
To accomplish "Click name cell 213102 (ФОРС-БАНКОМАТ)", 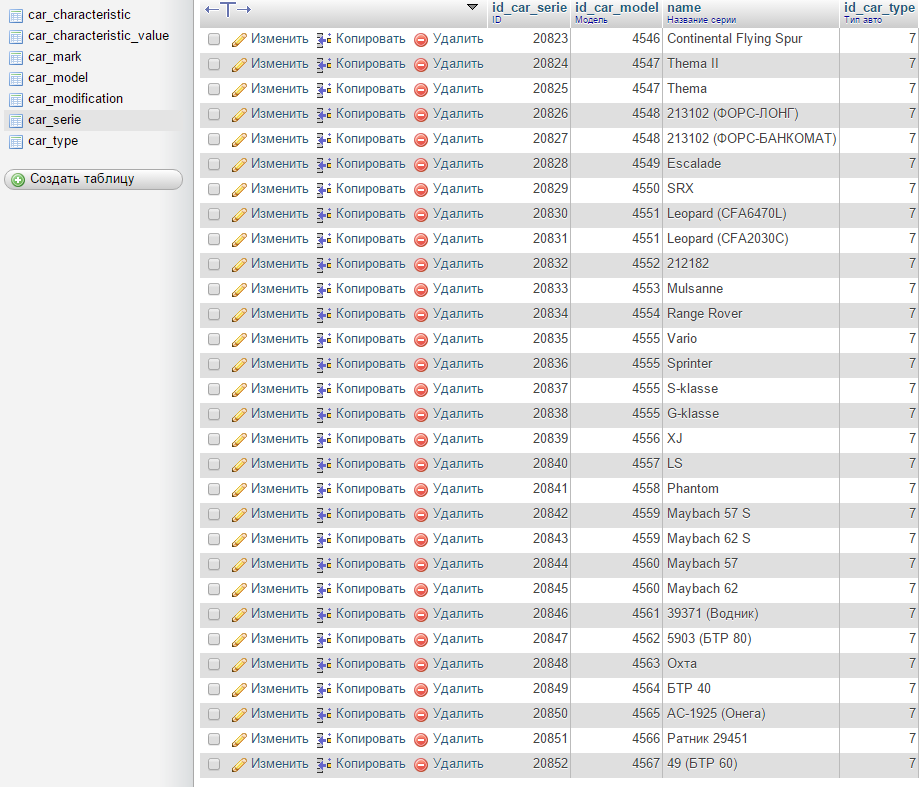I will [751, 138].
